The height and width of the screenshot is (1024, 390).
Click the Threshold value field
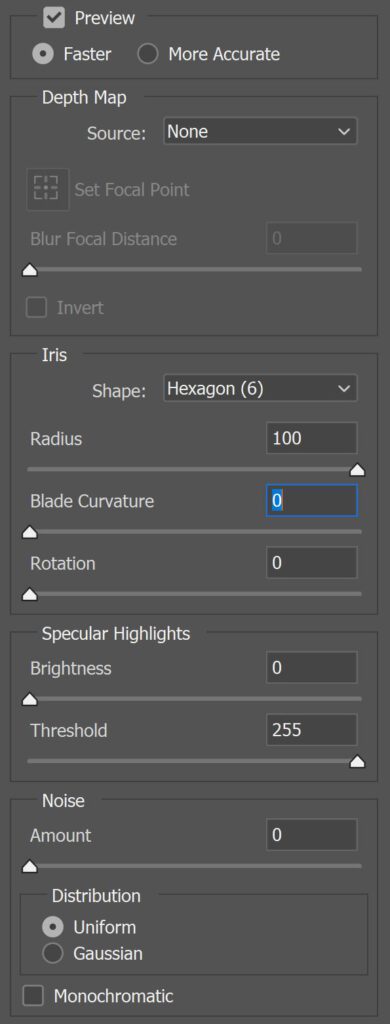tap(312, 730)
